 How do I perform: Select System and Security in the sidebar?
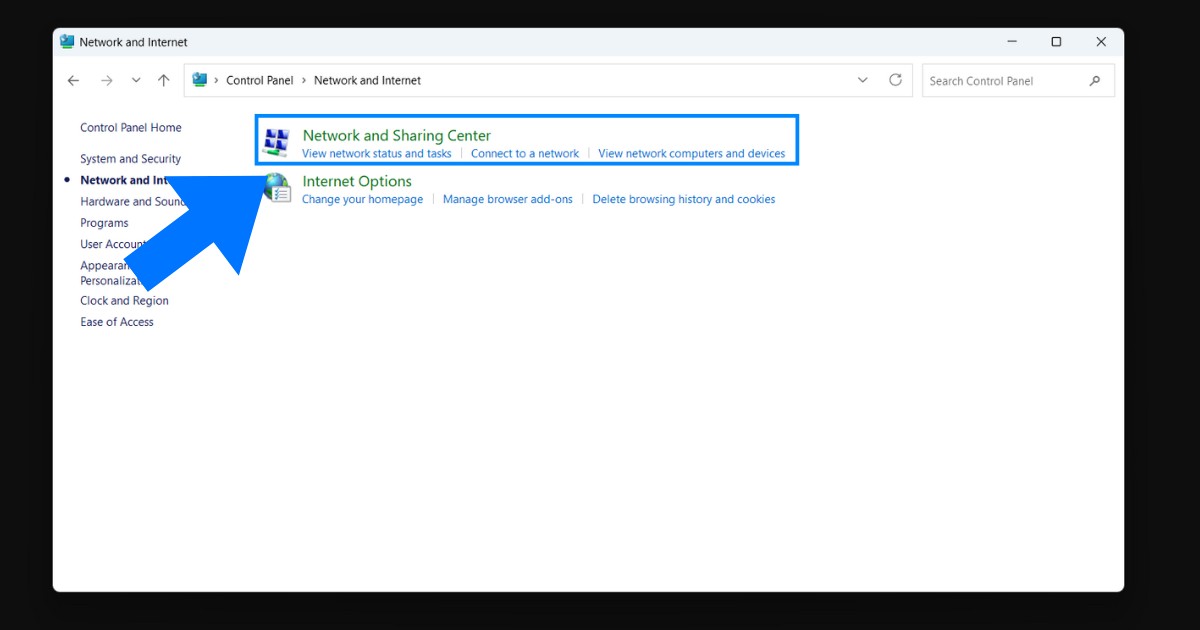[x=130, y=158]
